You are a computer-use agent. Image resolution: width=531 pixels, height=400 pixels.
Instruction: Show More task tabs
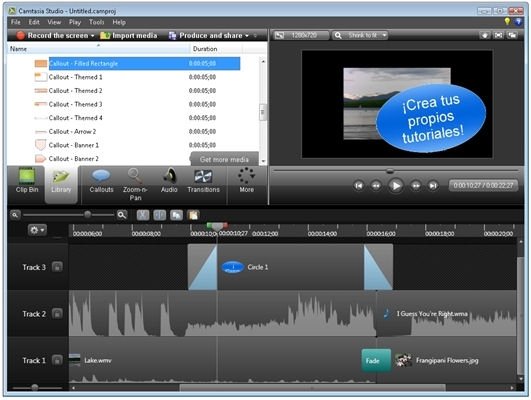246,181
